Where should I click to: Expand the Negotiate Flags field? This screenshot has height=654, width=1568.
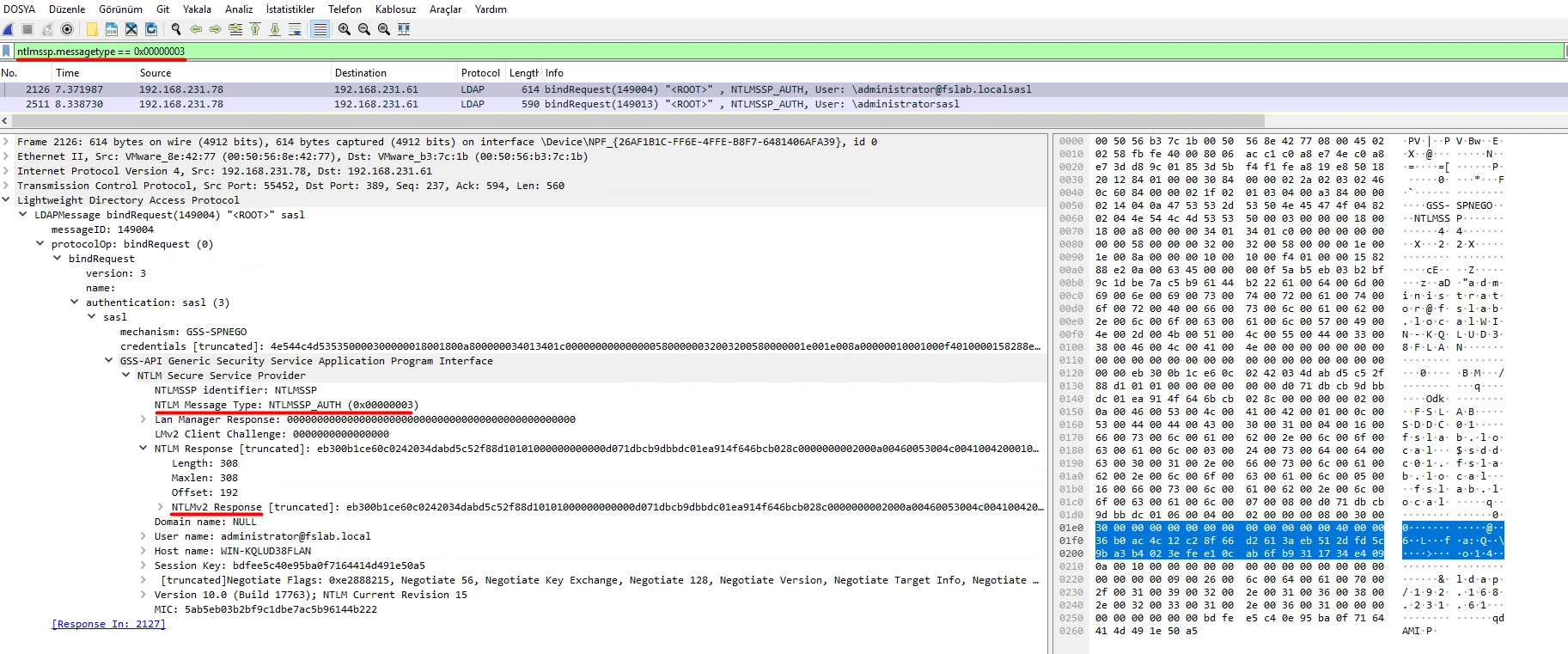[143, 580]
